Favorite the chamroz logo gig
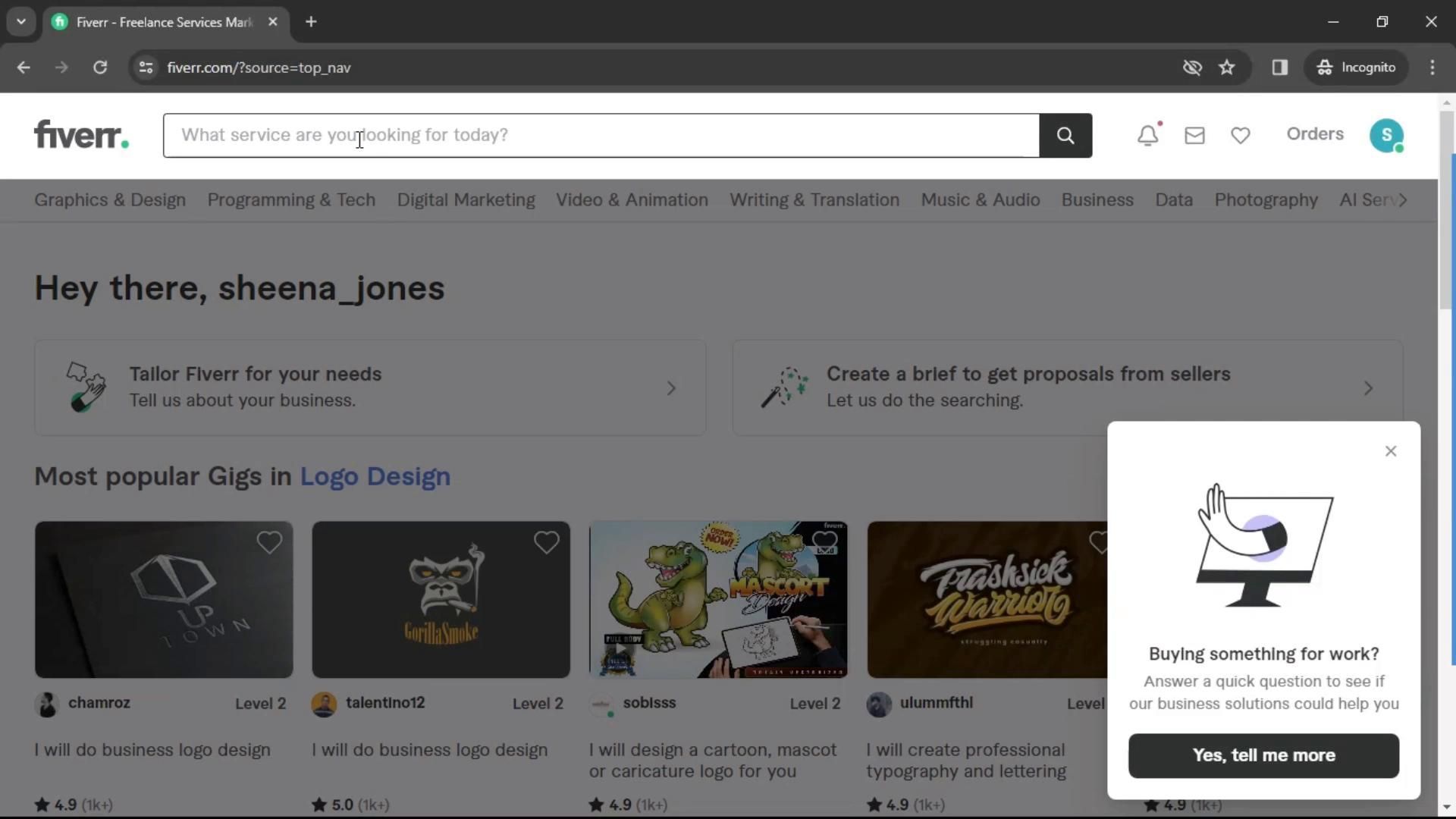The image size is (1456, 819). click(269, 542)
